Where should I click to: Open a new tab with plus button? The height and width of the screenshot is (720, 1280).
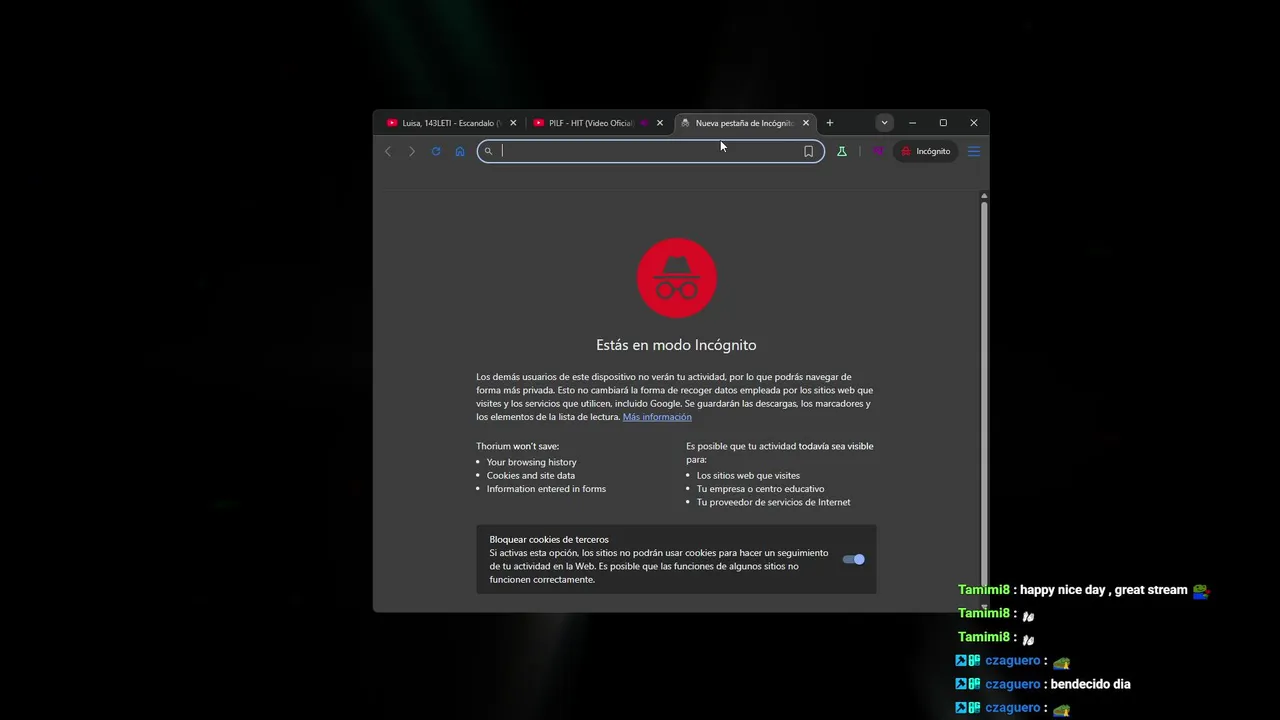tap(829, 123)
